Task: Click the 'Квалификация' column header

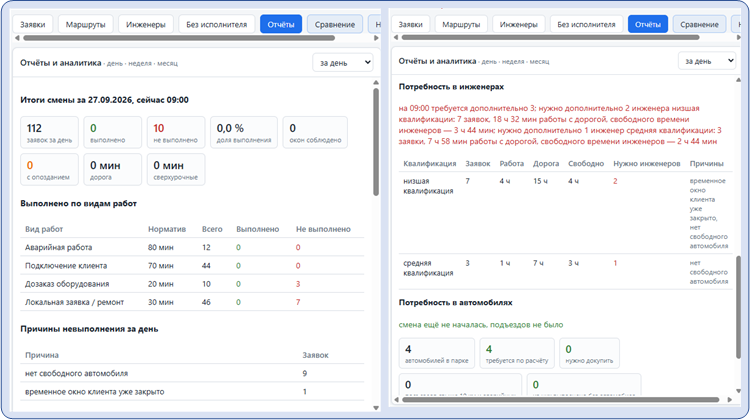Action: point(430,163)
